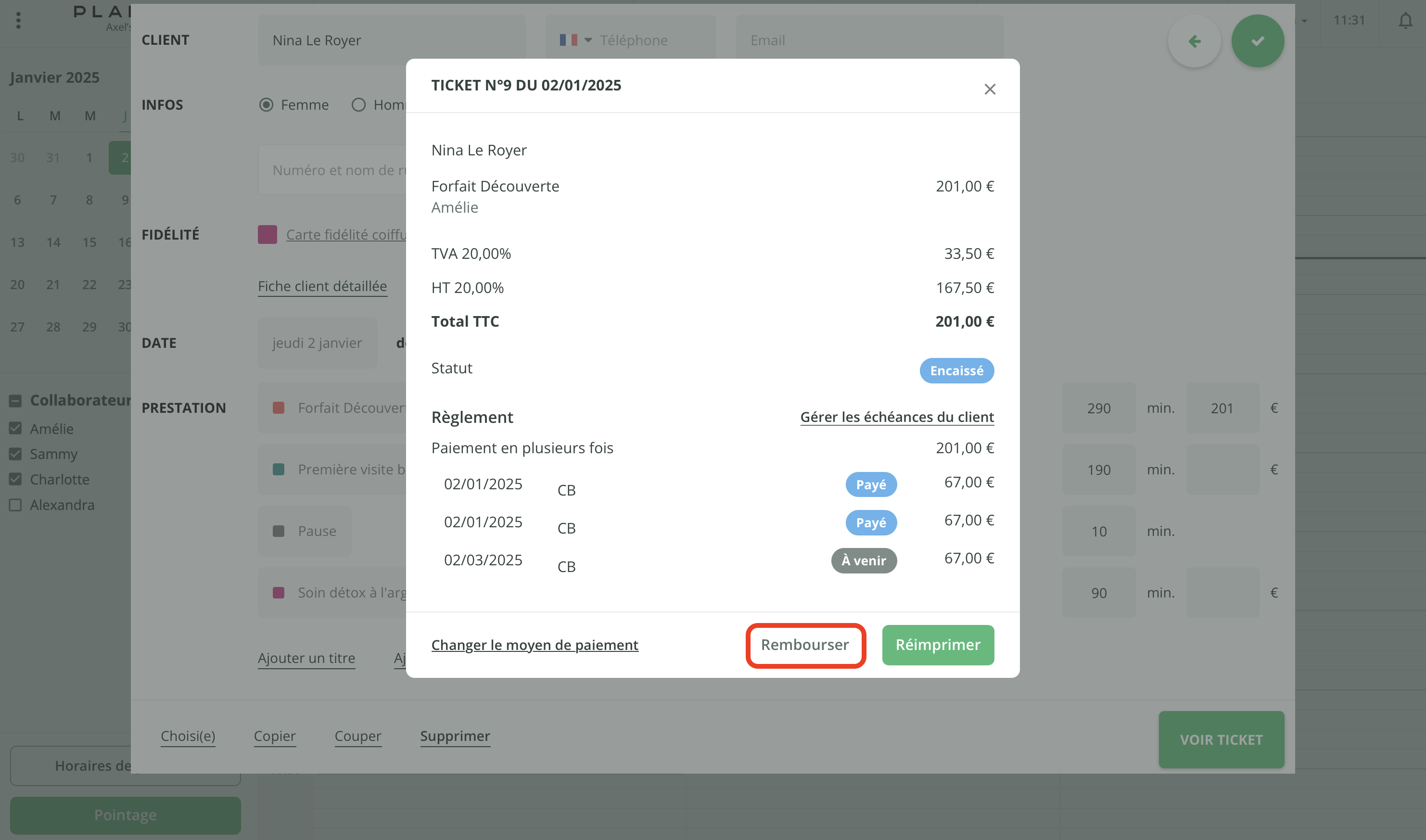Click the red Forfait Découverte prestation icon
This screenshot has width=1426, height=840.
[x=279, y=408]
